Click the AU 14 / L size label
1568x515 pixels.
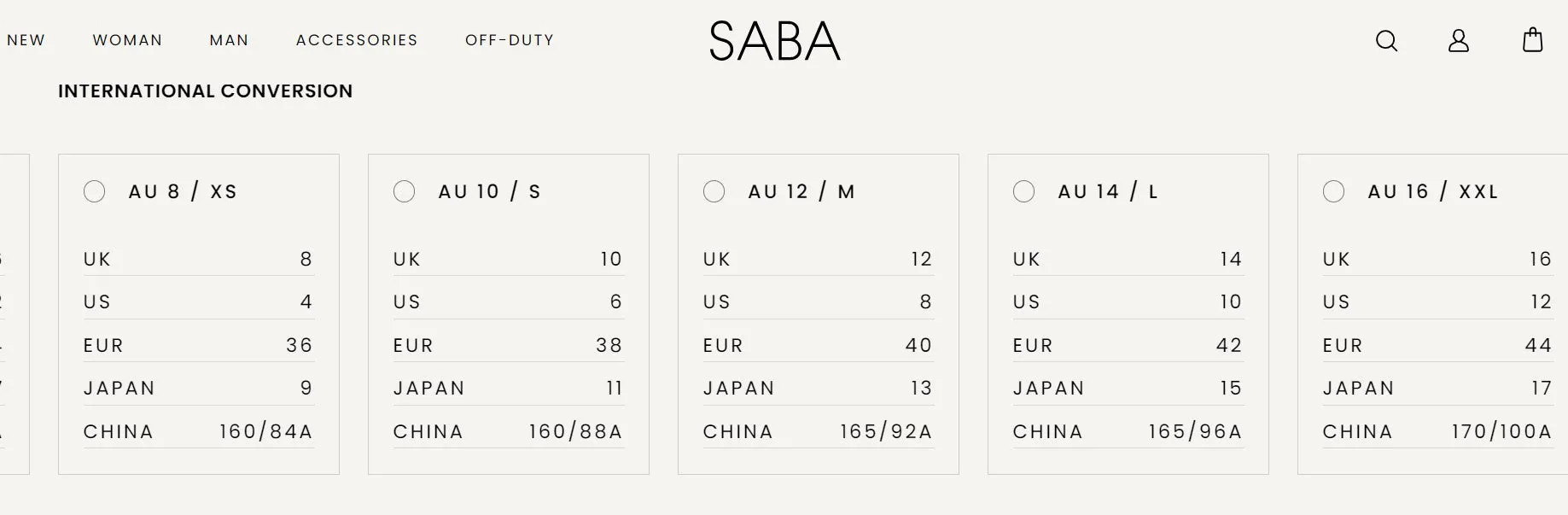1108,191
